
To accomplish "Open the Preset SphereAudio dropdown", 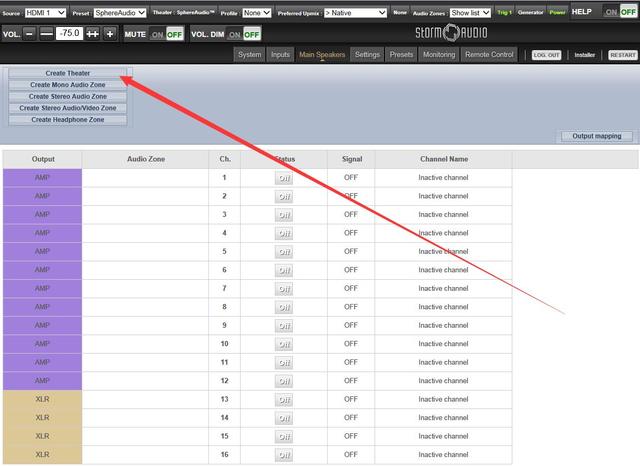I will [x=119, y=12].
